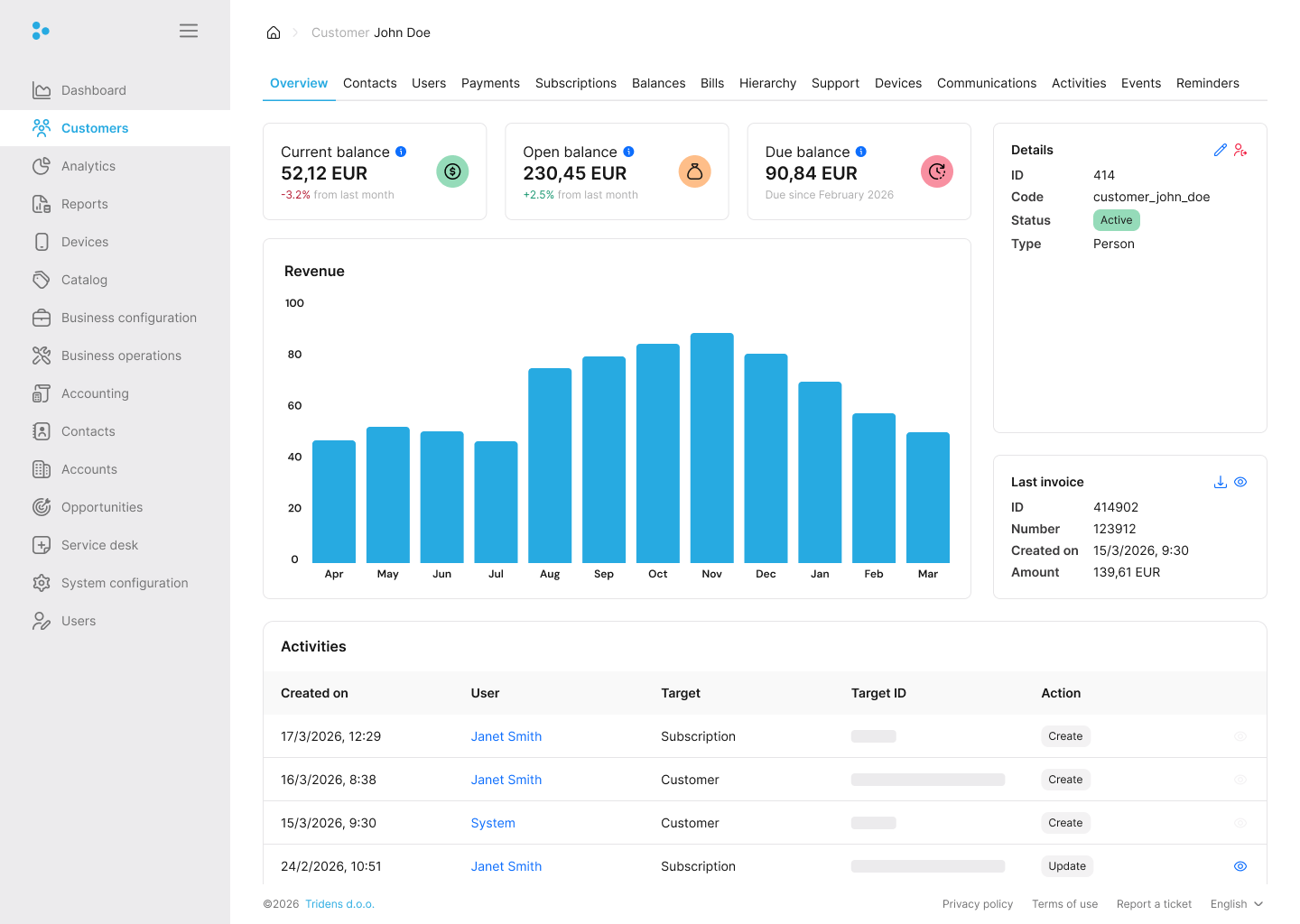This screenshot has height=924, width=1300.
Task: Show details of the Update Subscription activity
Action: [1240, 865]
